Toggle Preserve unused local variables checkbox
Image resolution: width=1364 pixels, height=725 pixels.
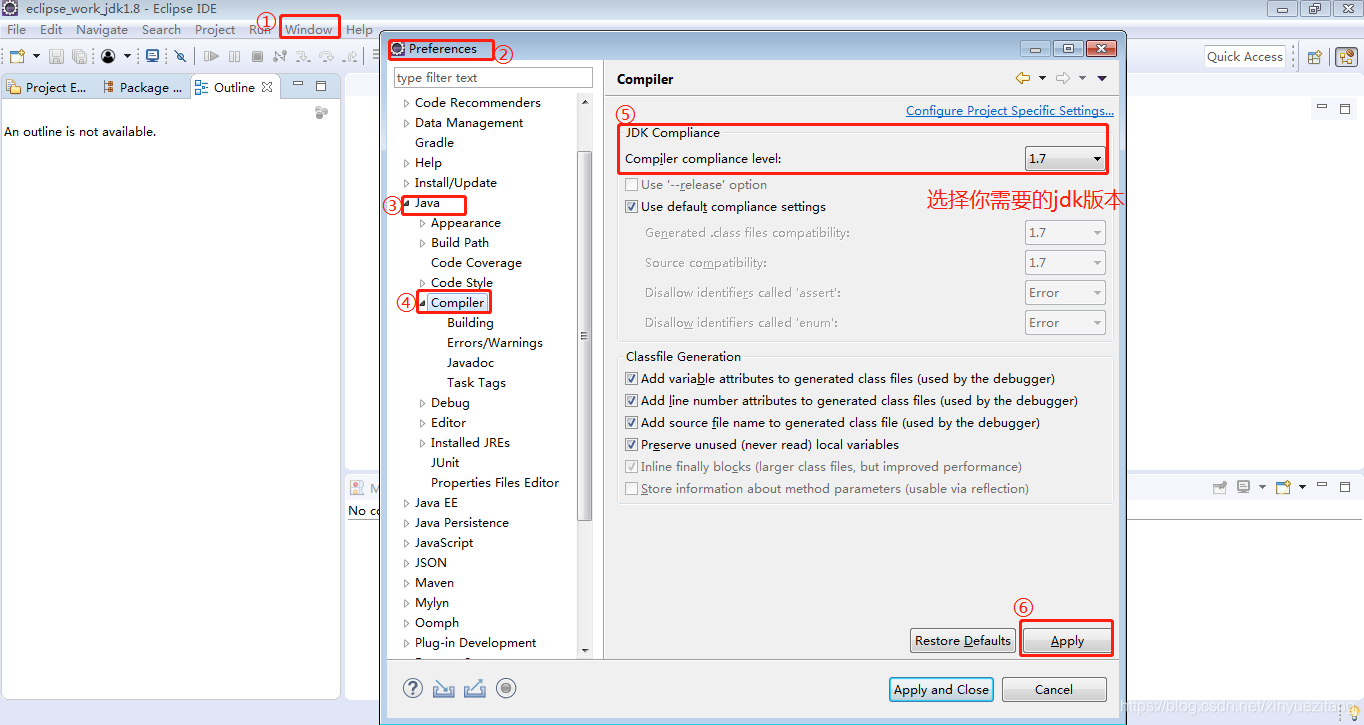(631, 445)
